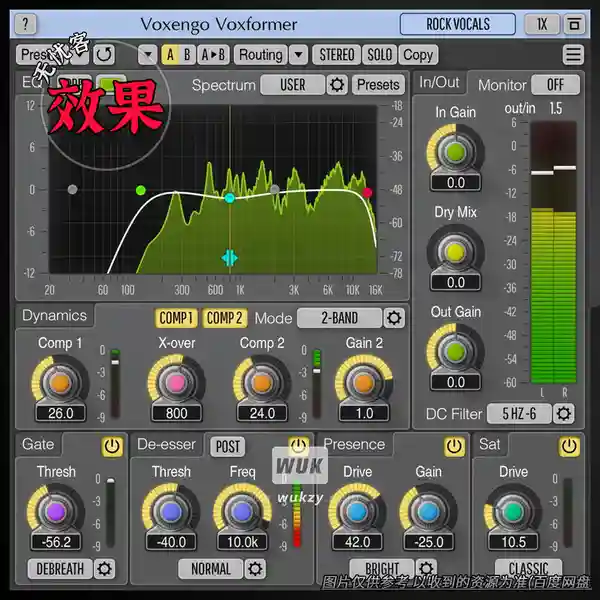Screen dimensions: 600x600
Task: Open the hamburger menu icon
Action: click(573, 55)
